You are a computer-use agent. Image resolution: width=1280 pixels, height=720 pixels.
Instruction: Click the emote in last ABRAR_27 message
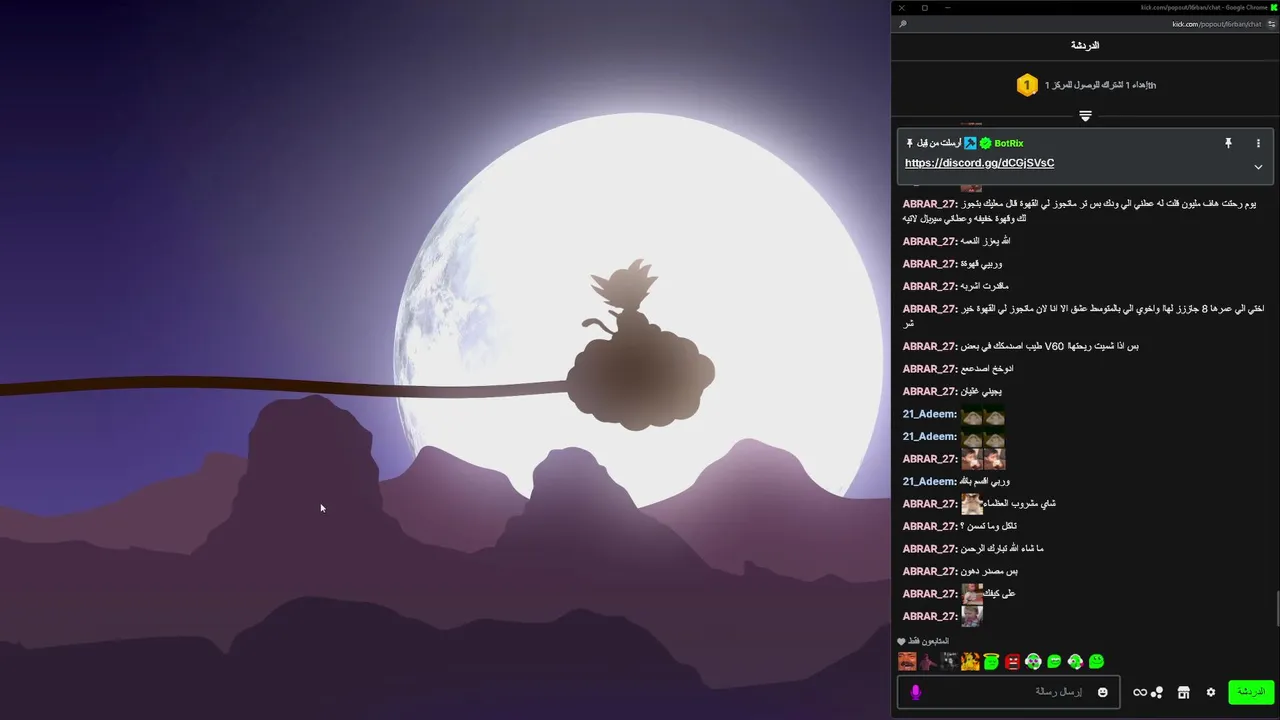point(972,616)
